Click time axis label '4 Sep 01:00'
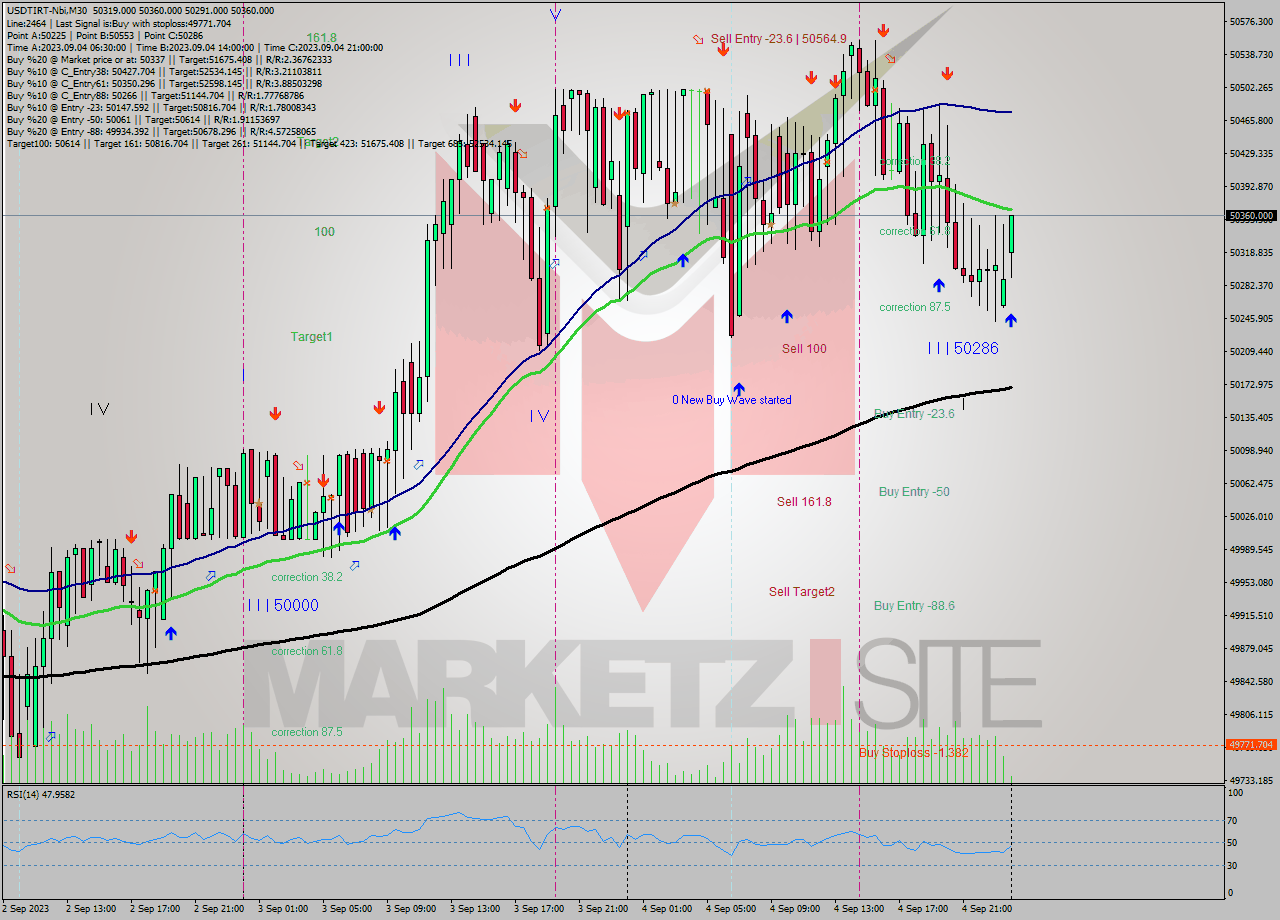 point(666,909)
